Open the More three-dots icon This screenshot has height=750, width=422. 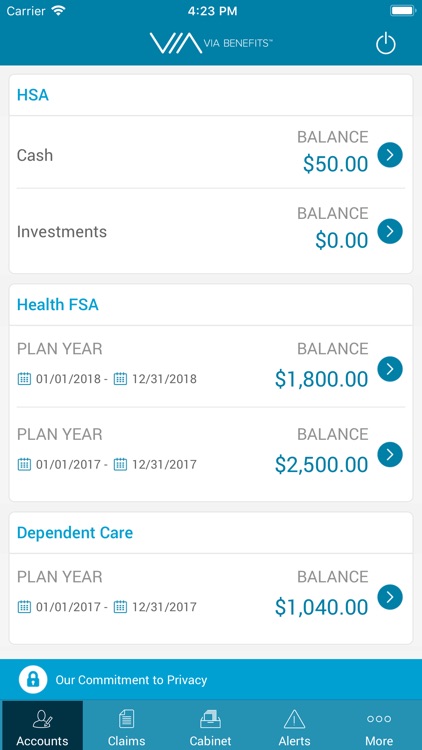379,719
